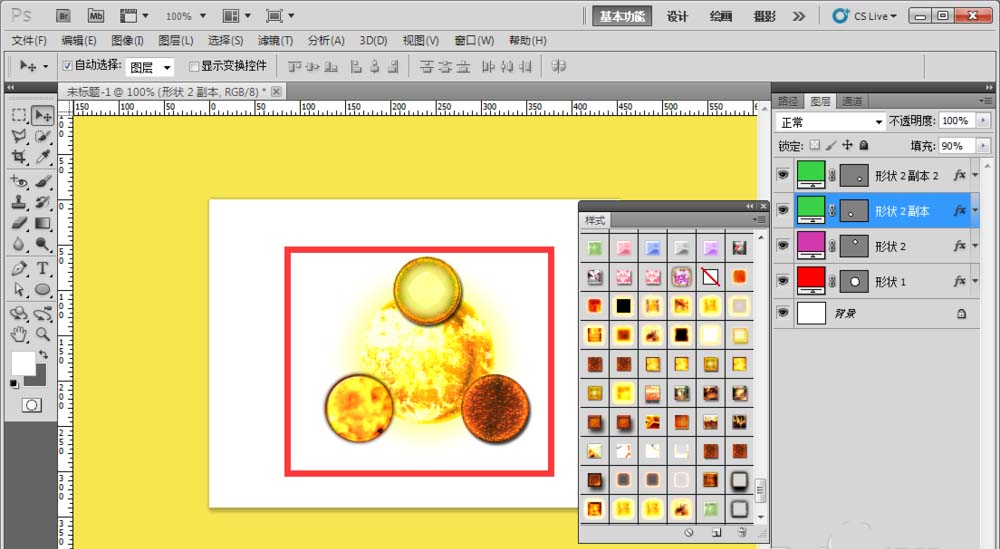1000x549 pixels.
Task: Choose the Pen tool
Action: (x=18, y=269)
